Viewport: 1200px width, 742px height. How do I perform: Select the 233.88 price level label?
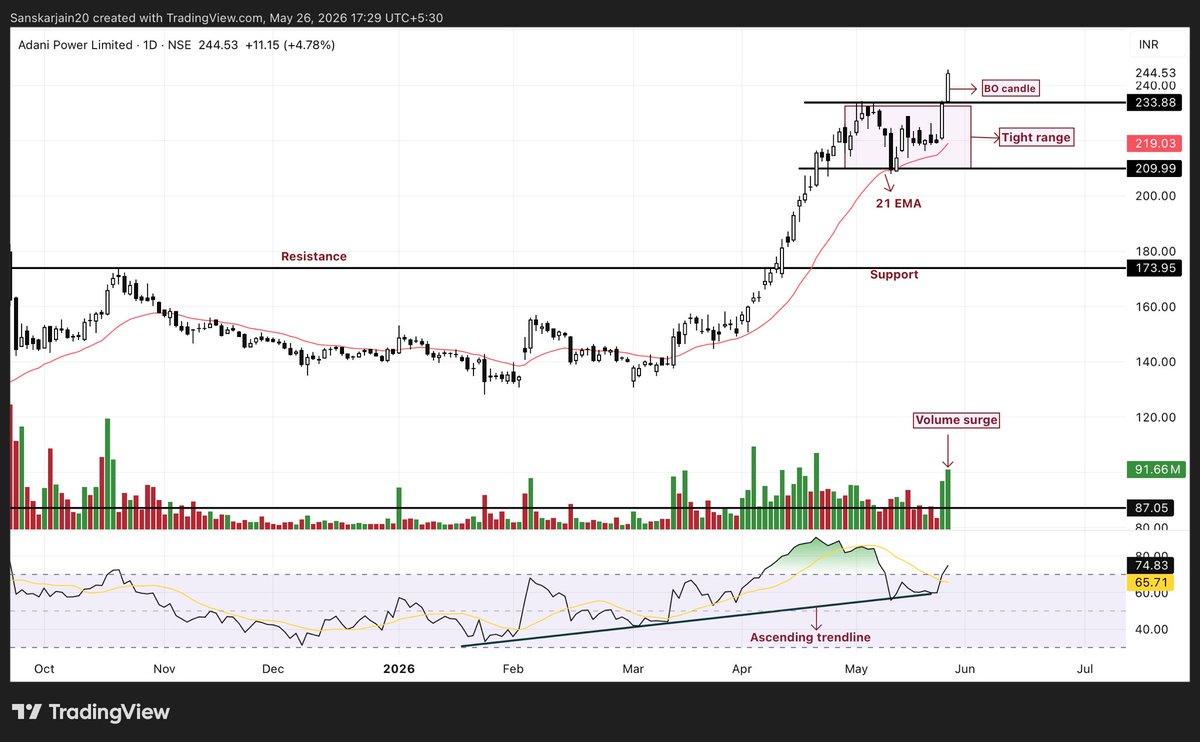1155,102
